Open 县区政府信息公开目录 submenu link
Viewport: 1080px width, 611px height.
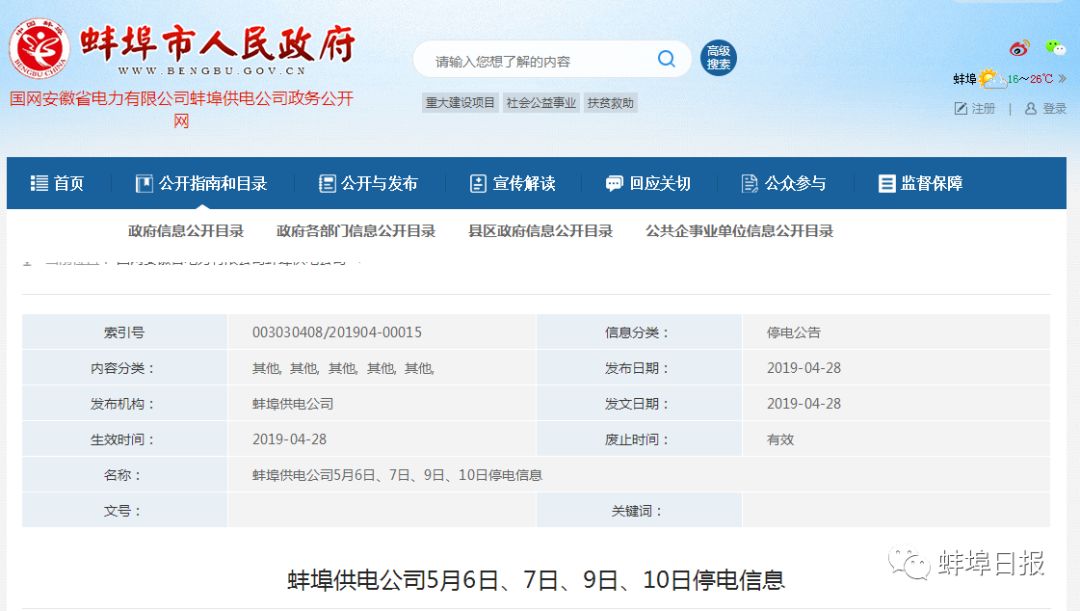point(540,231)
